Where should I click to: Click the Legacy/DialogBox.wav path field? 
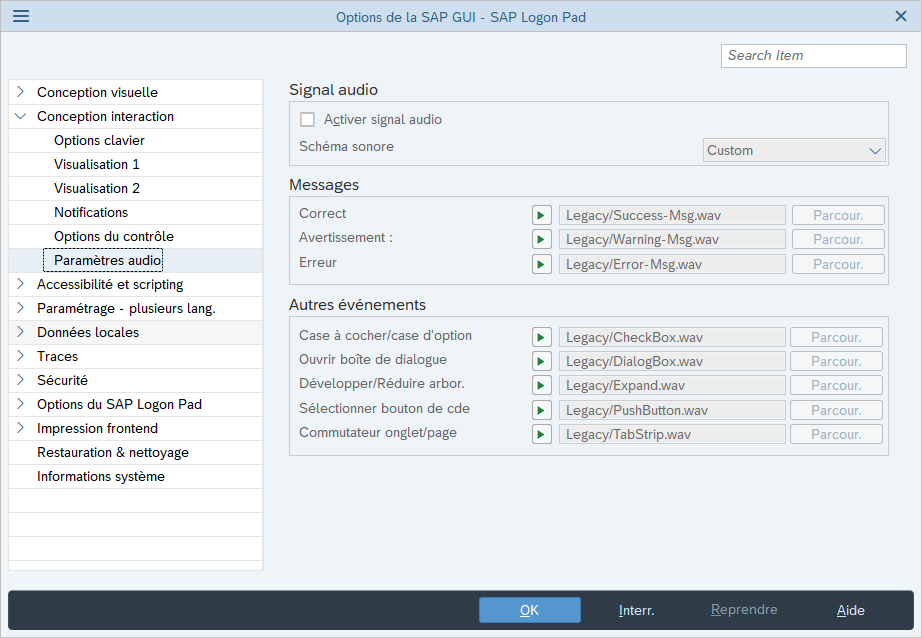(672, 361)
